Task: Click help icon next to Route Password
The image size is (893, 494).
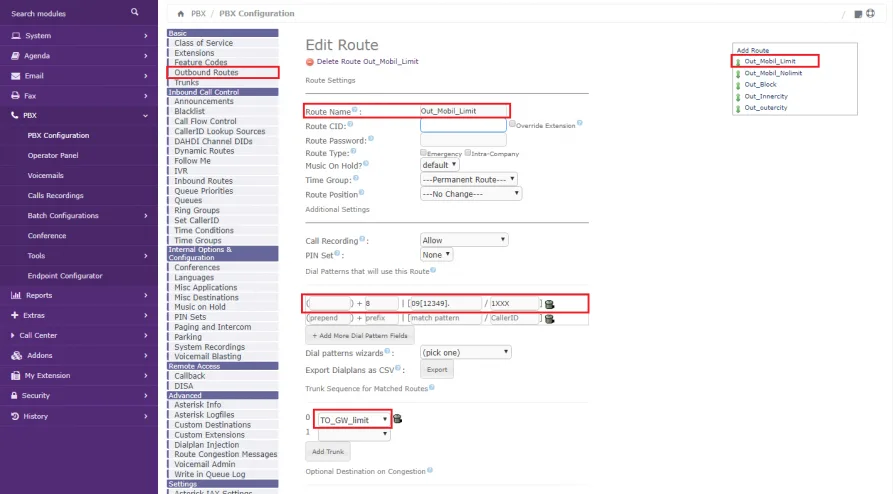Action: 371,138
